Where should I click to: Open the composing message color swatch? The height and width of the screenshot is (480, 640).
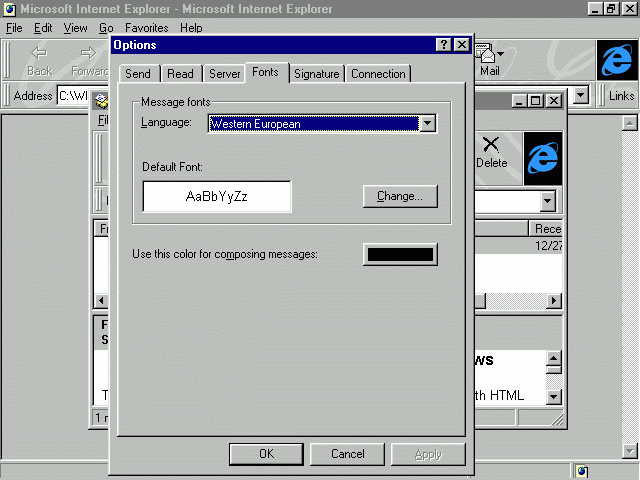(400, 254)
